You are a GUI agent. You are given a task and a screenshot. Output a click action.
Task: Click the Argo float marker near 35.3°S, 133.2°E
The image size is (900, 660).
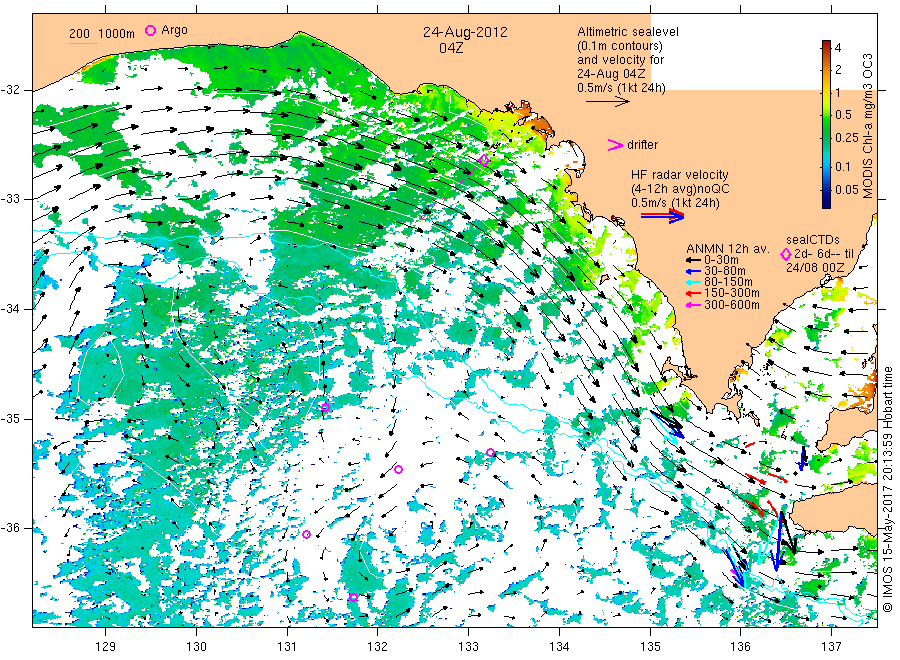(x=490, y=453)
